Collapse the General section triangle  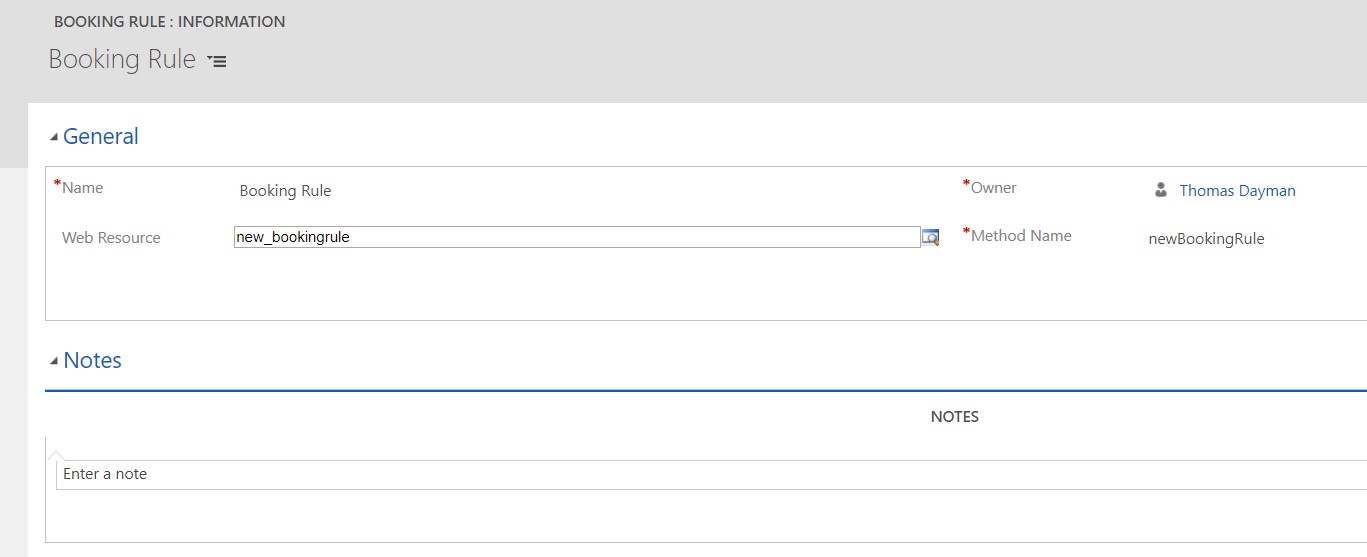coord(54,138)
